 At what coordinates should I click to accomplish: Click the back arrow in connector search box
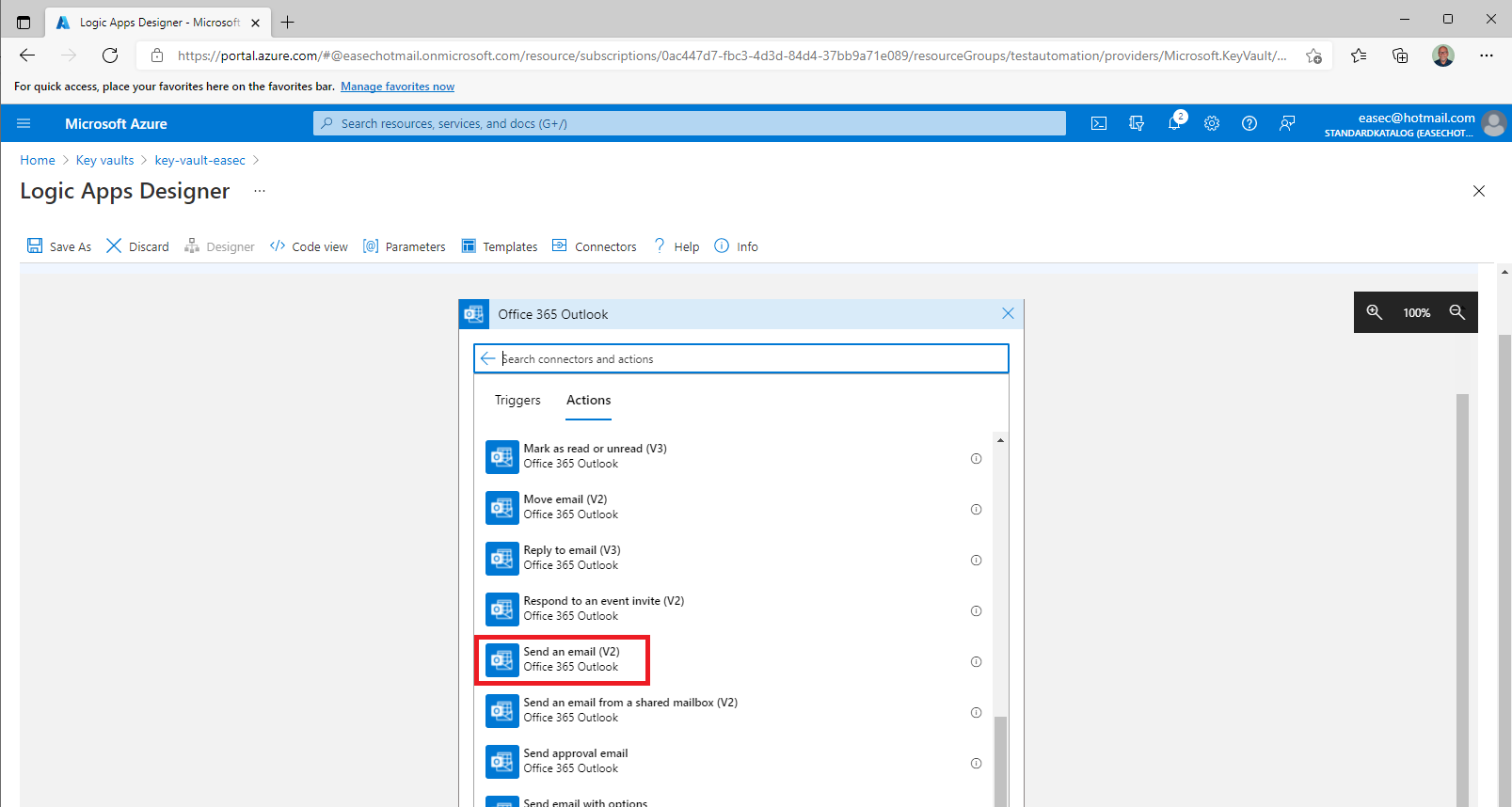487,358
